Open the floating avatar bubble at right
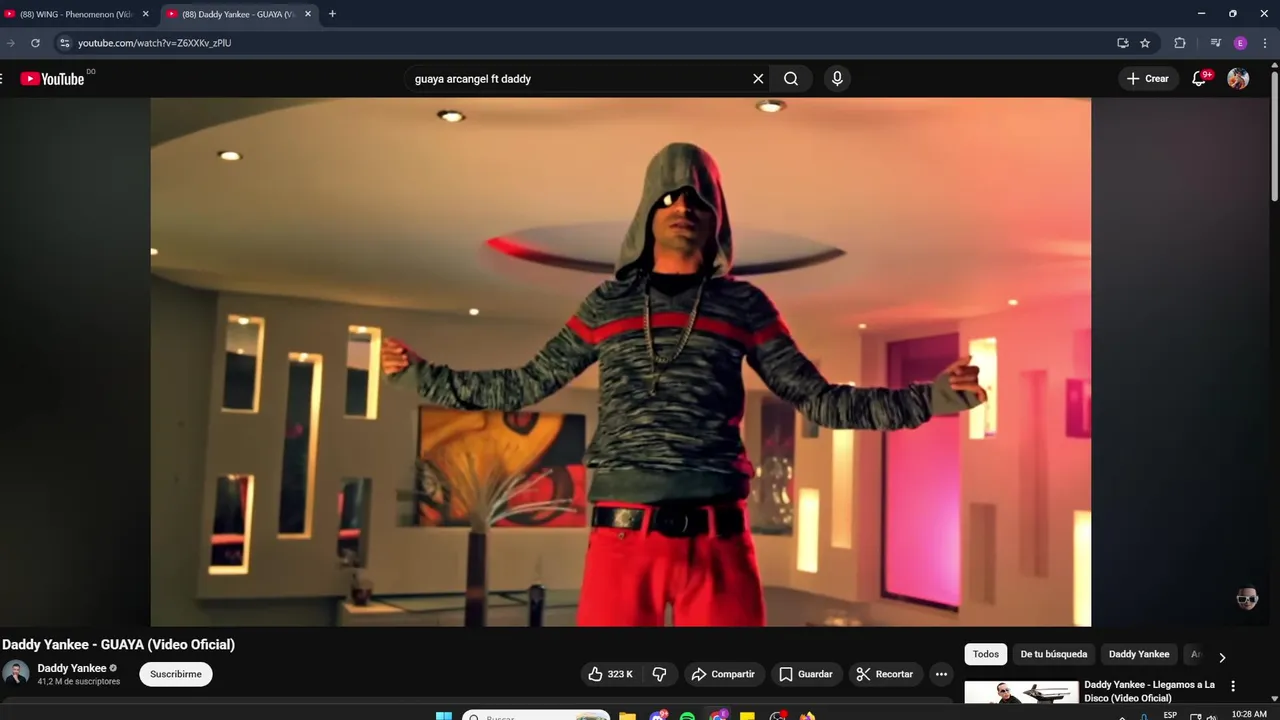This screenshot has width=1280, height=720. coord(1246,599)
